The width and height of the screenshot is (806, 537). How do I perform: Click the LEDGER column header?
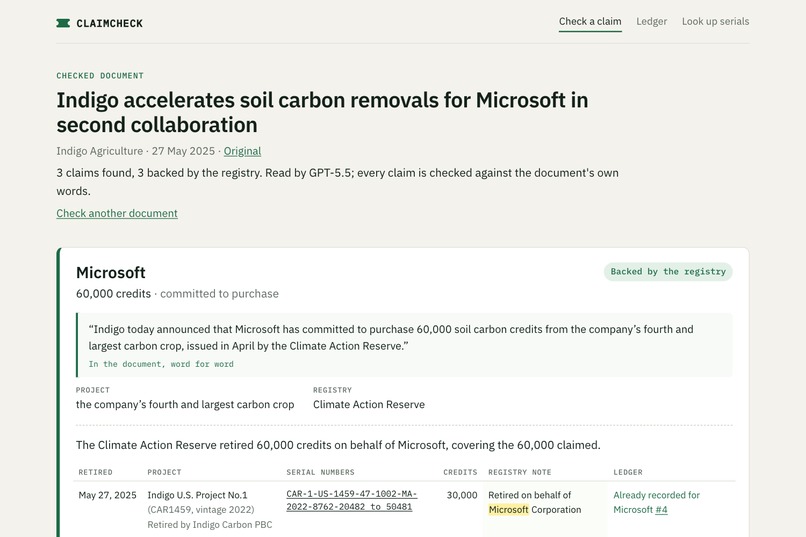(628, 472)
